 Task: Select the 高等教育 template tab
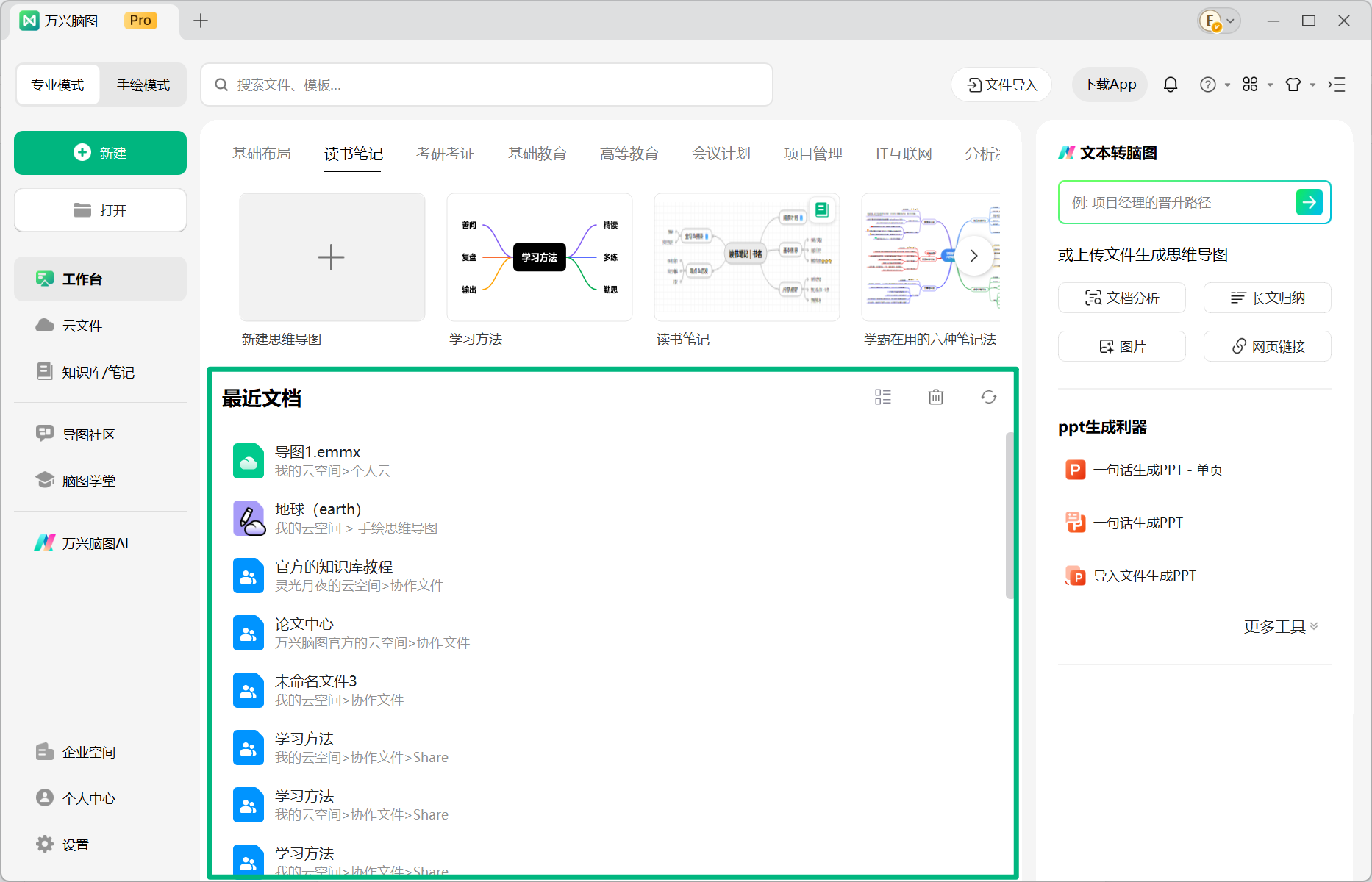629,154
